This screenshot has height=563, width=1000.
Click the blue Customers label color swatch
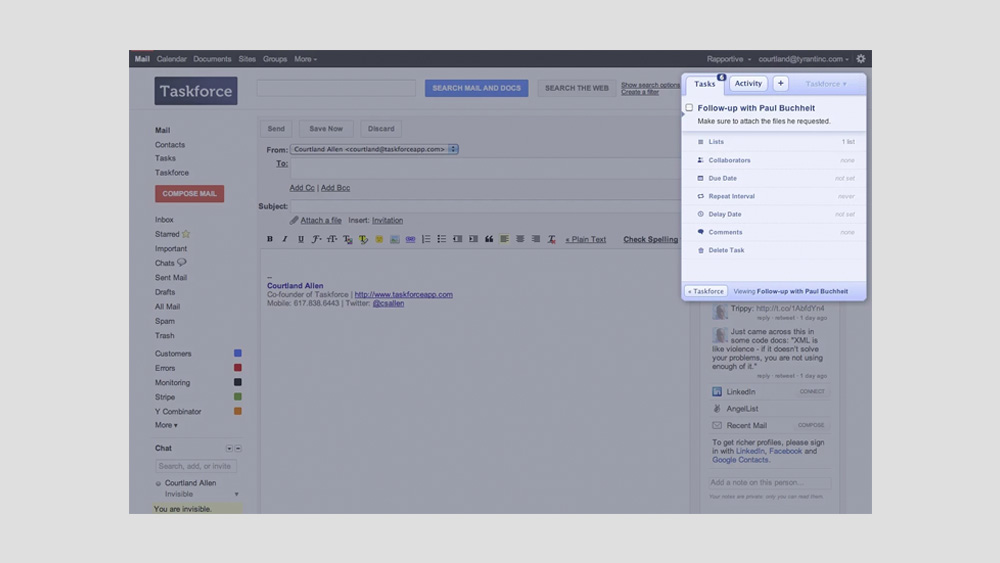pos(238,354)
